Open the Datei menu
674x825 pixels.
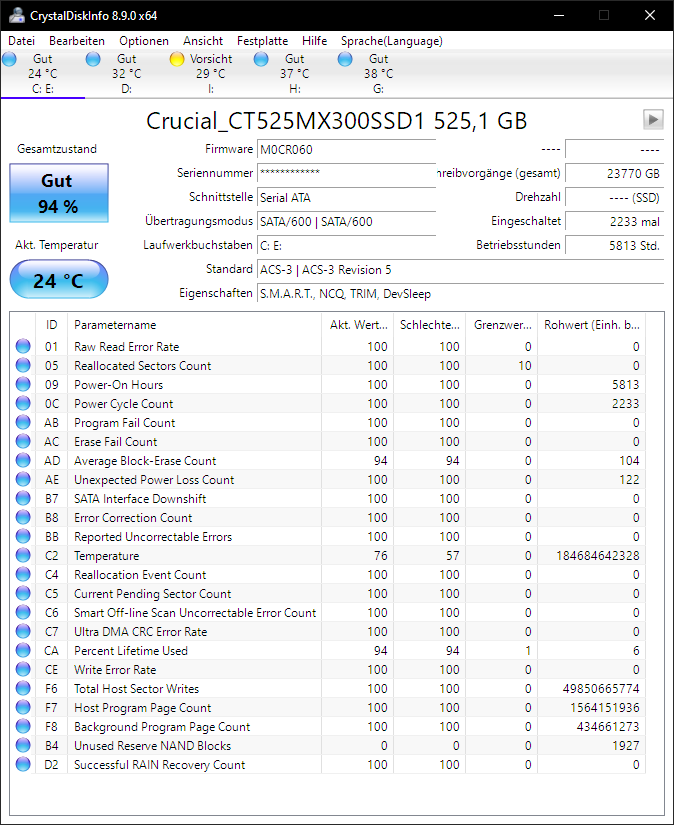pyautogui.click(x=22, y=41)
